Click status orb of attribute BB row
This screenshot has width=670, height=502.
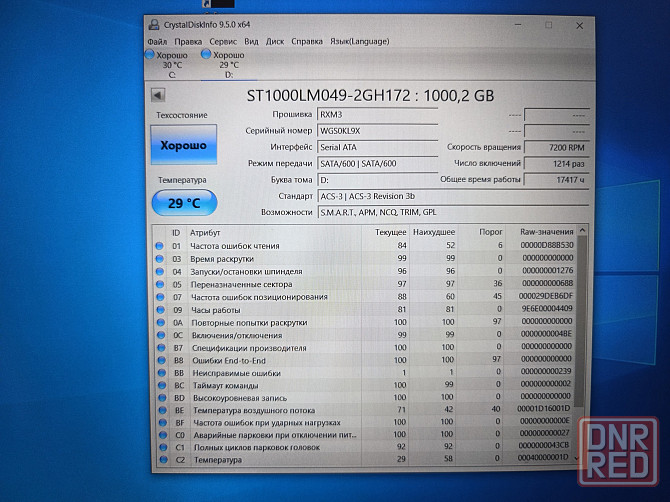point(162,373)
